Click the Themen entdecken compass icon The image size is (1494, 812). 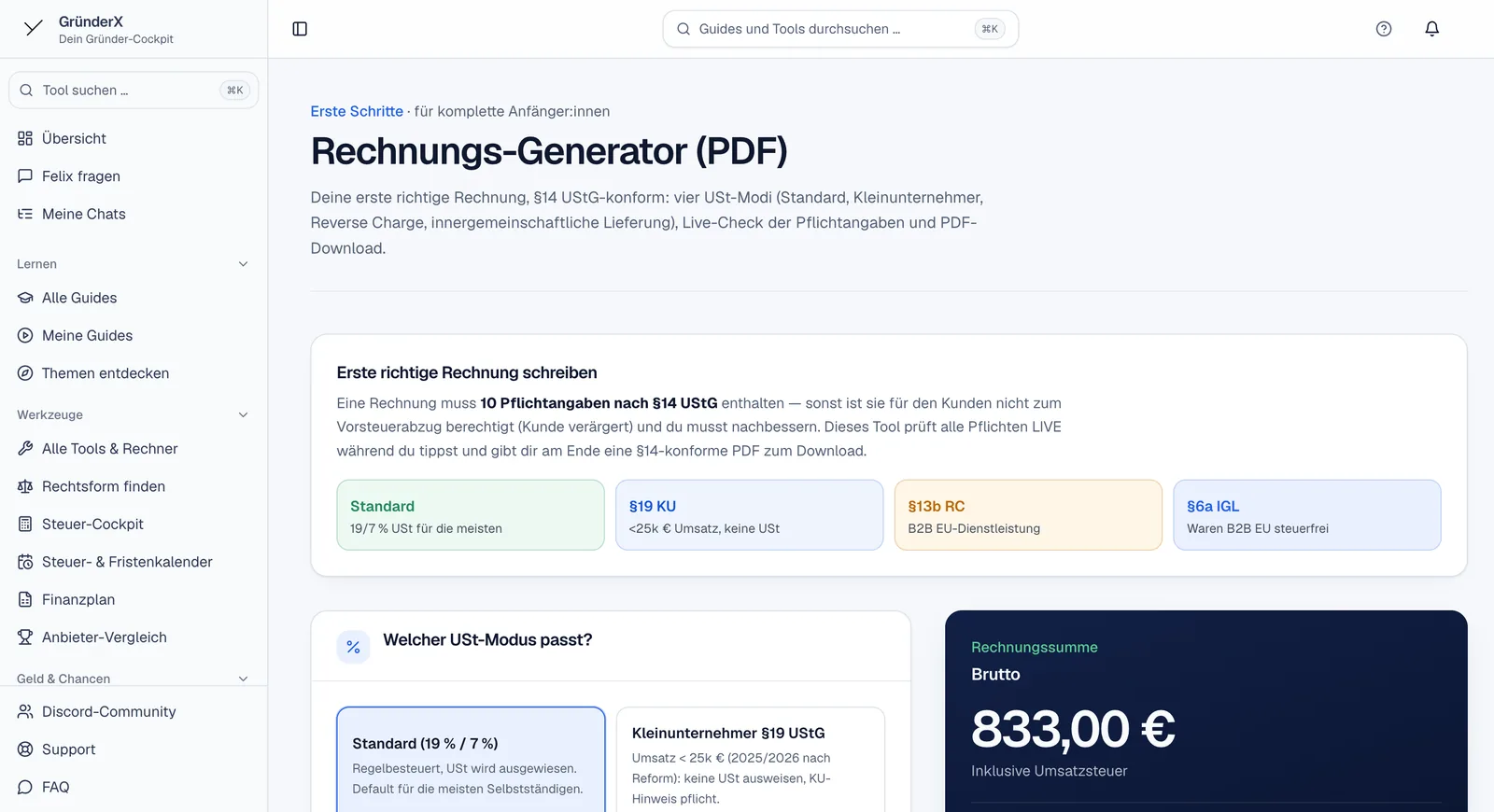click(25, 373)
